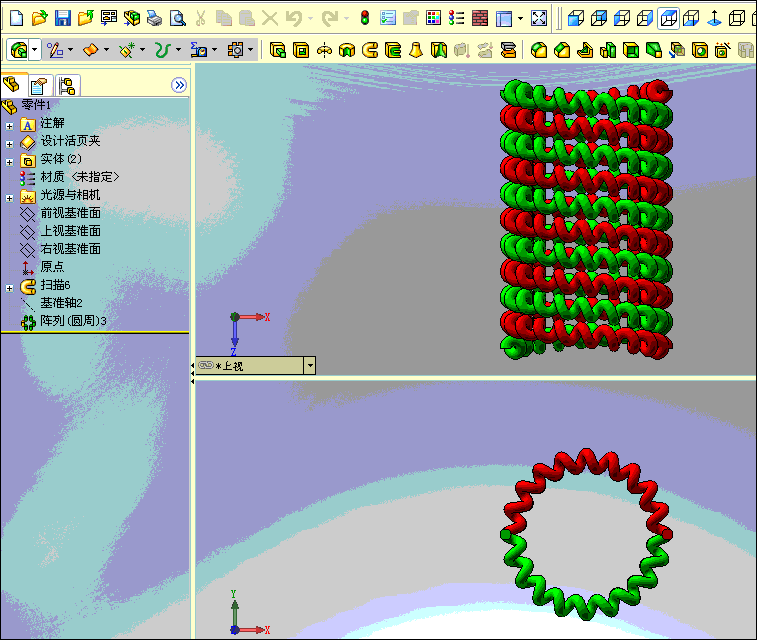Open the Edit Texture brick icon
The width and height of the screenshot is (757, 640).
click(x=480, y=18)
